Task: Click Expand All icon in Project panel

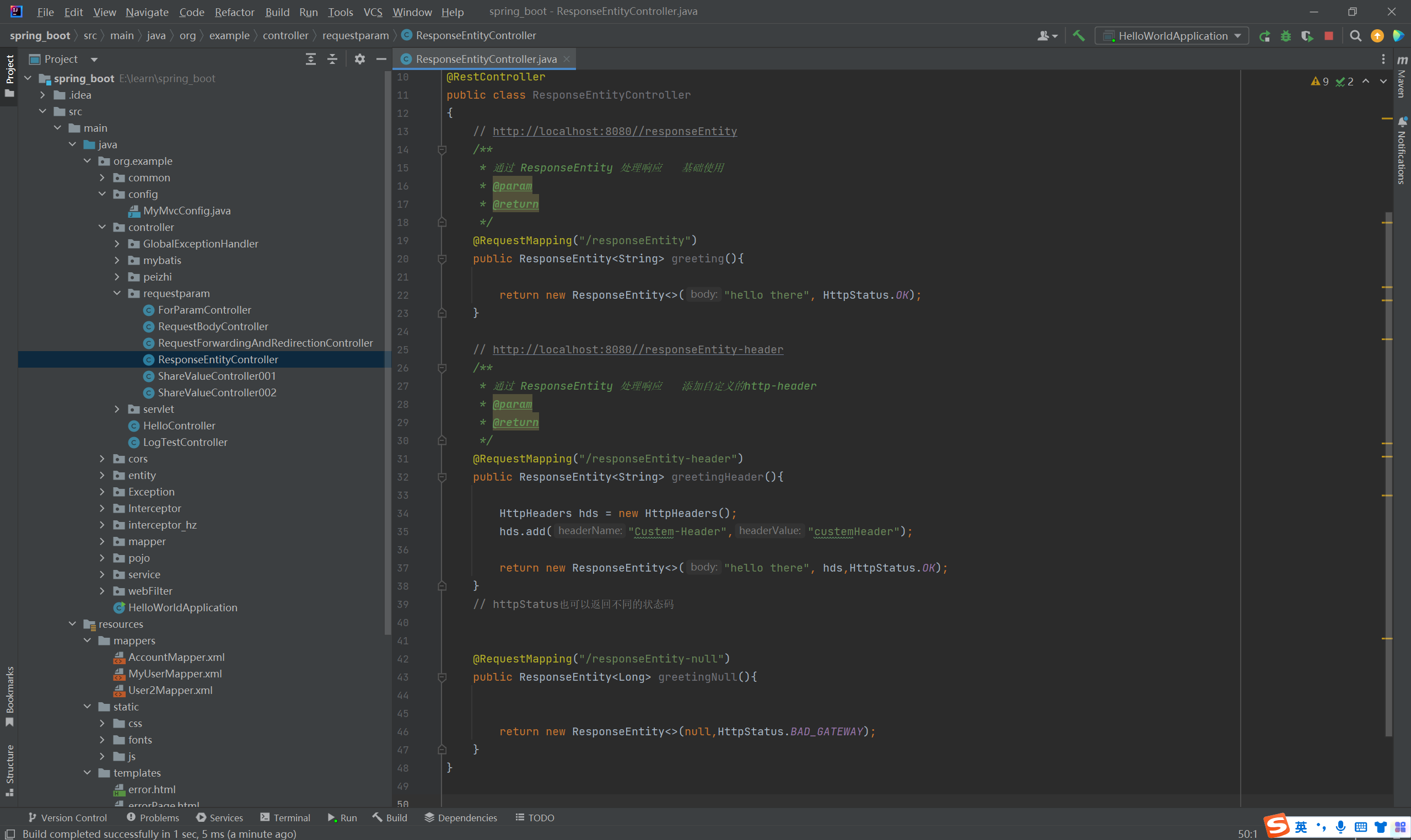Action: pyautogui.click(x=311, y=59)
